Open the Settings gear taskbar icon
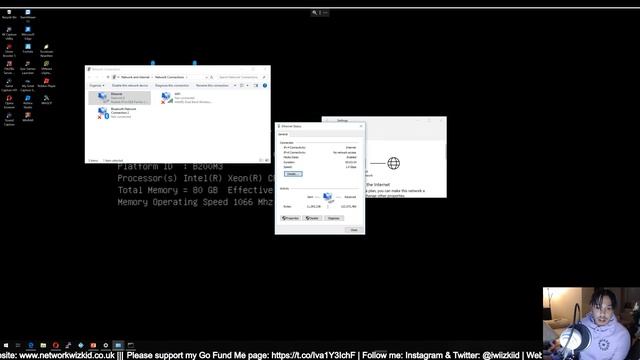The image size is (640, 360). tap(106, 345)
